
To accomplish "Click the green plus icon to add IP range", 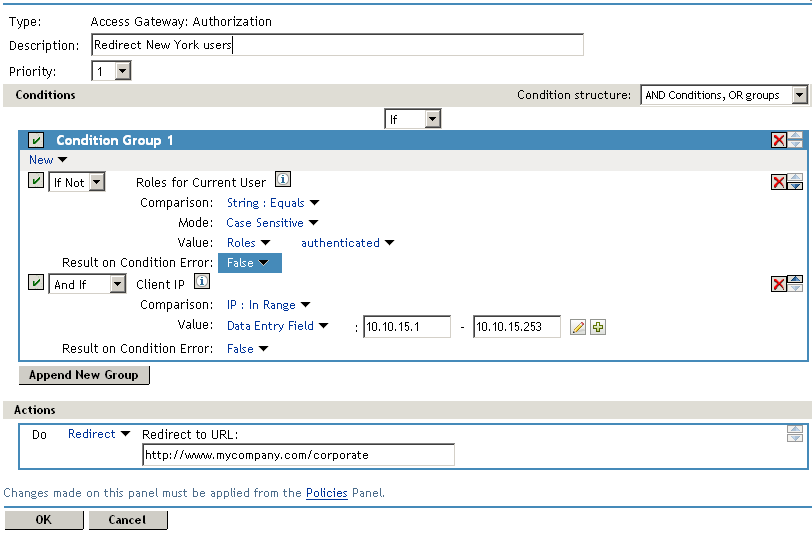I will 598,327.
